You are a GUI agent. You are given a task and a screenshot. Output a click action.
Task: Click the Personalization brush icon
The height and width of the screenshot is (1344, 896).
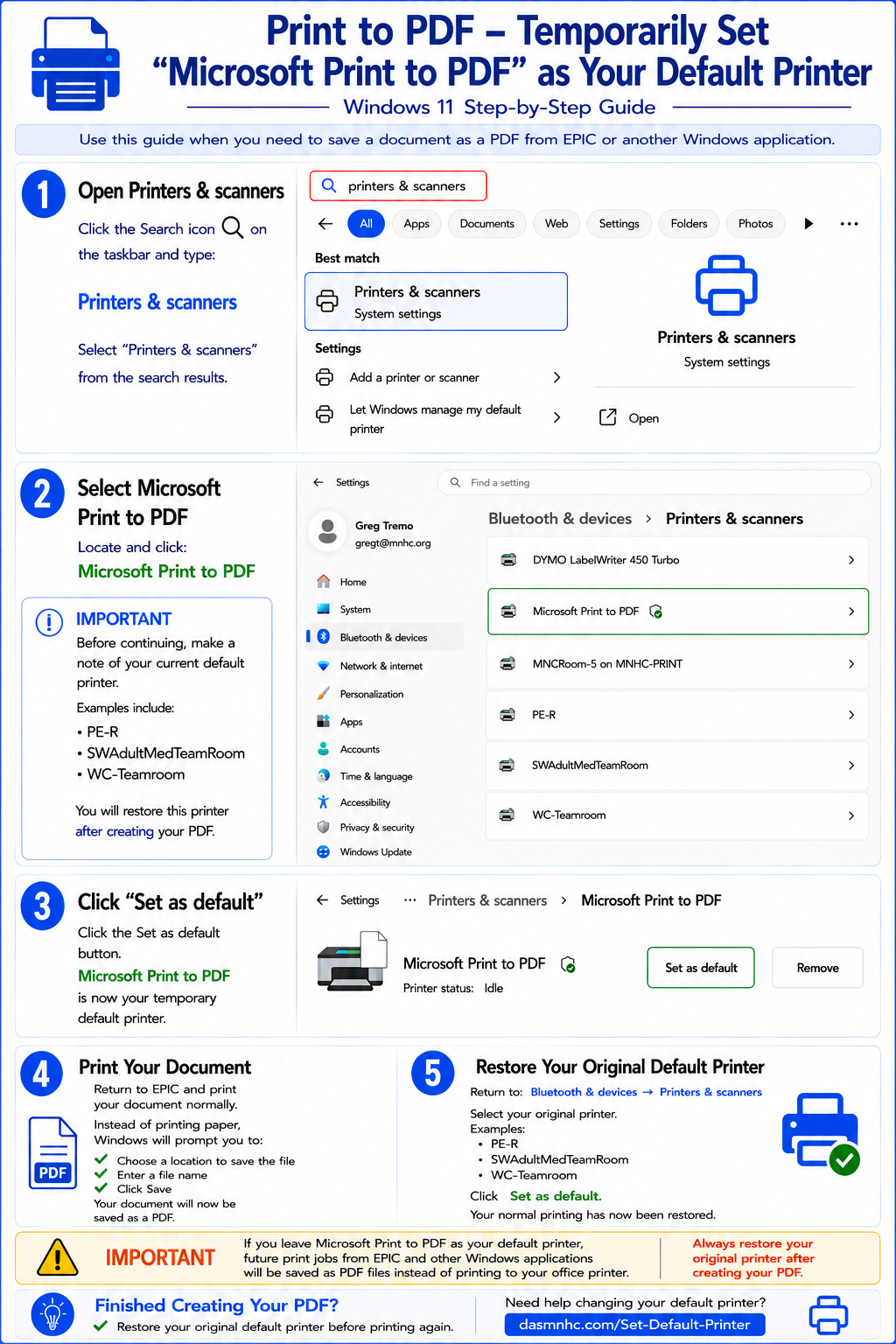[323, 694]
